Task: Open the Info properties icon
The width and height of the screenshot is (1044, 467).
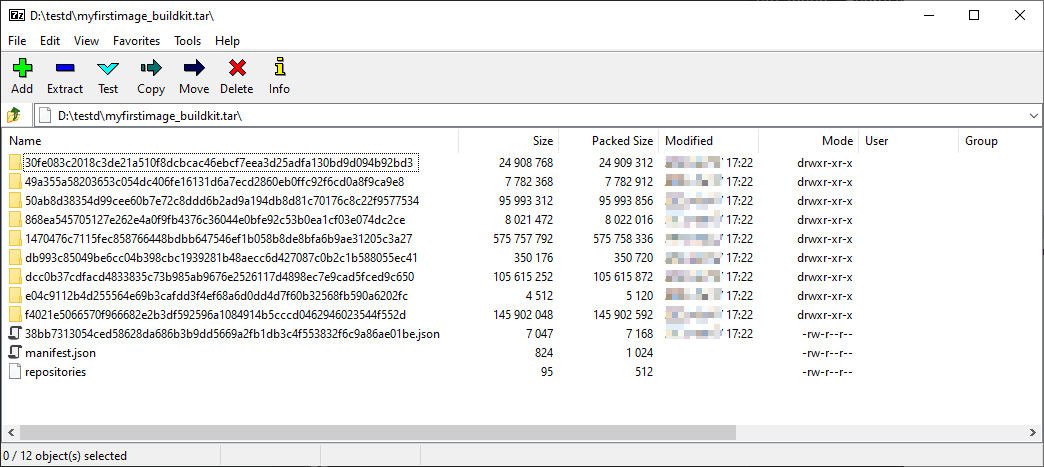Action: click(279, 77)
